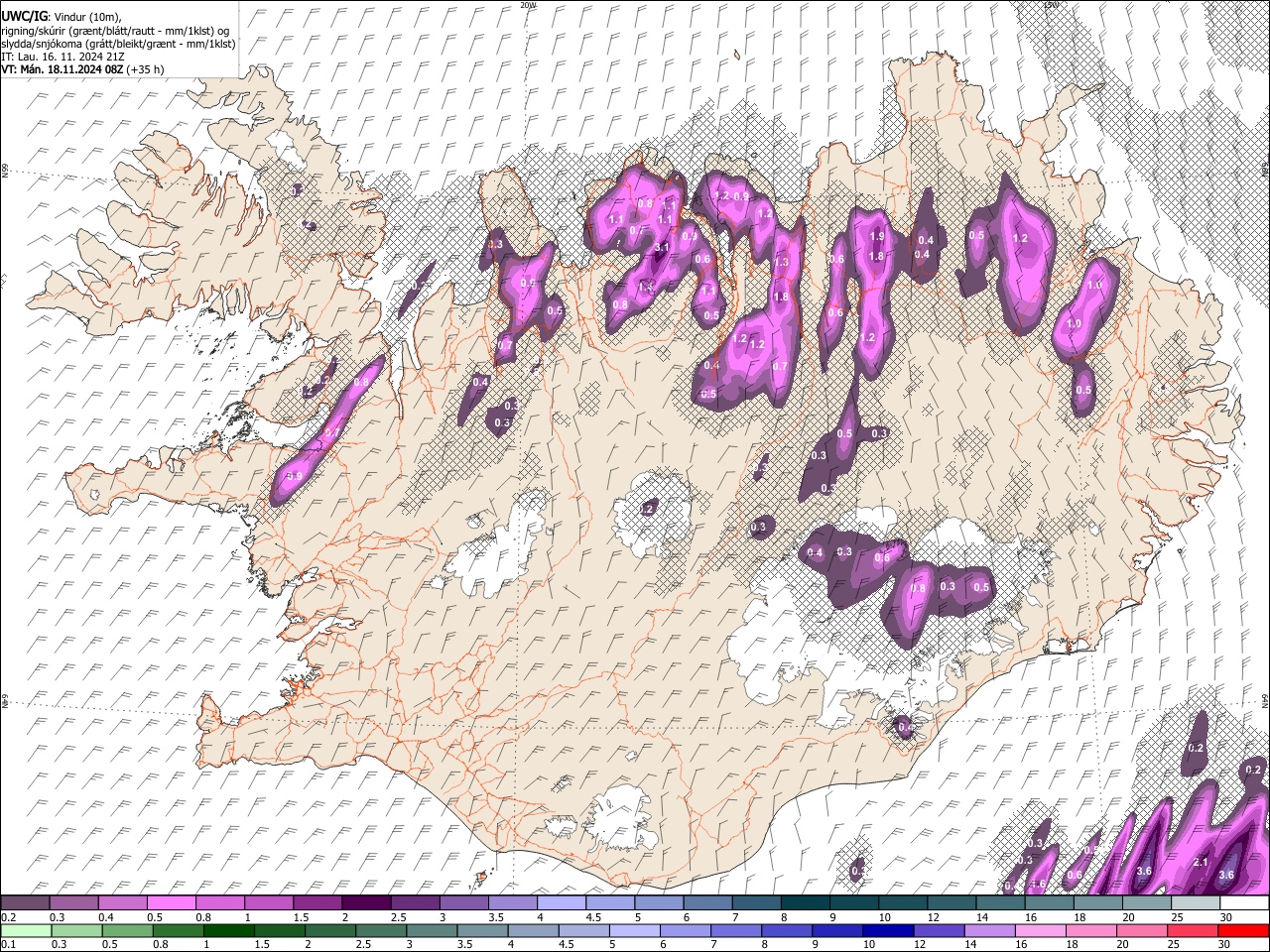Screen dimensions: 1270x952
Task: Click the violet 12 mm rain-scale swatch
Action: coord(940,930)
